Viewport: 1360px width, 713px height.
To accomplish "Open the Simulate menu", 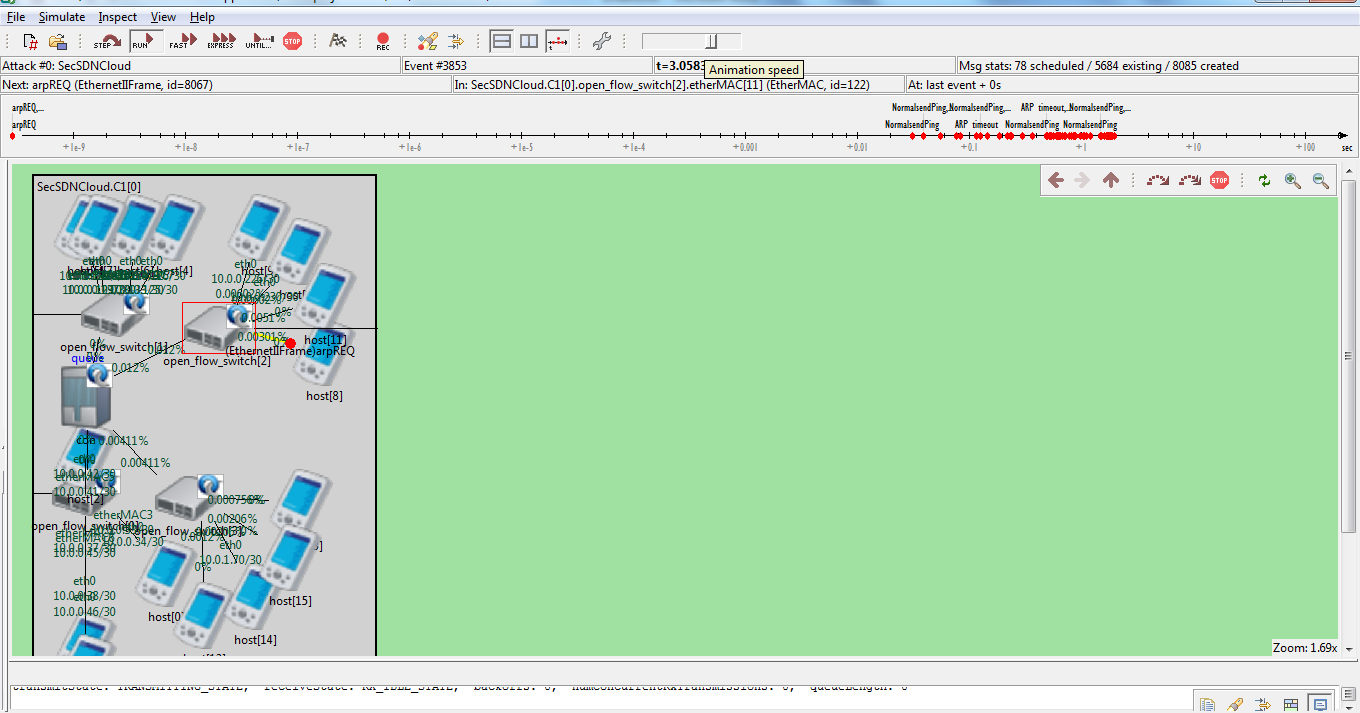I will point(62,17).
